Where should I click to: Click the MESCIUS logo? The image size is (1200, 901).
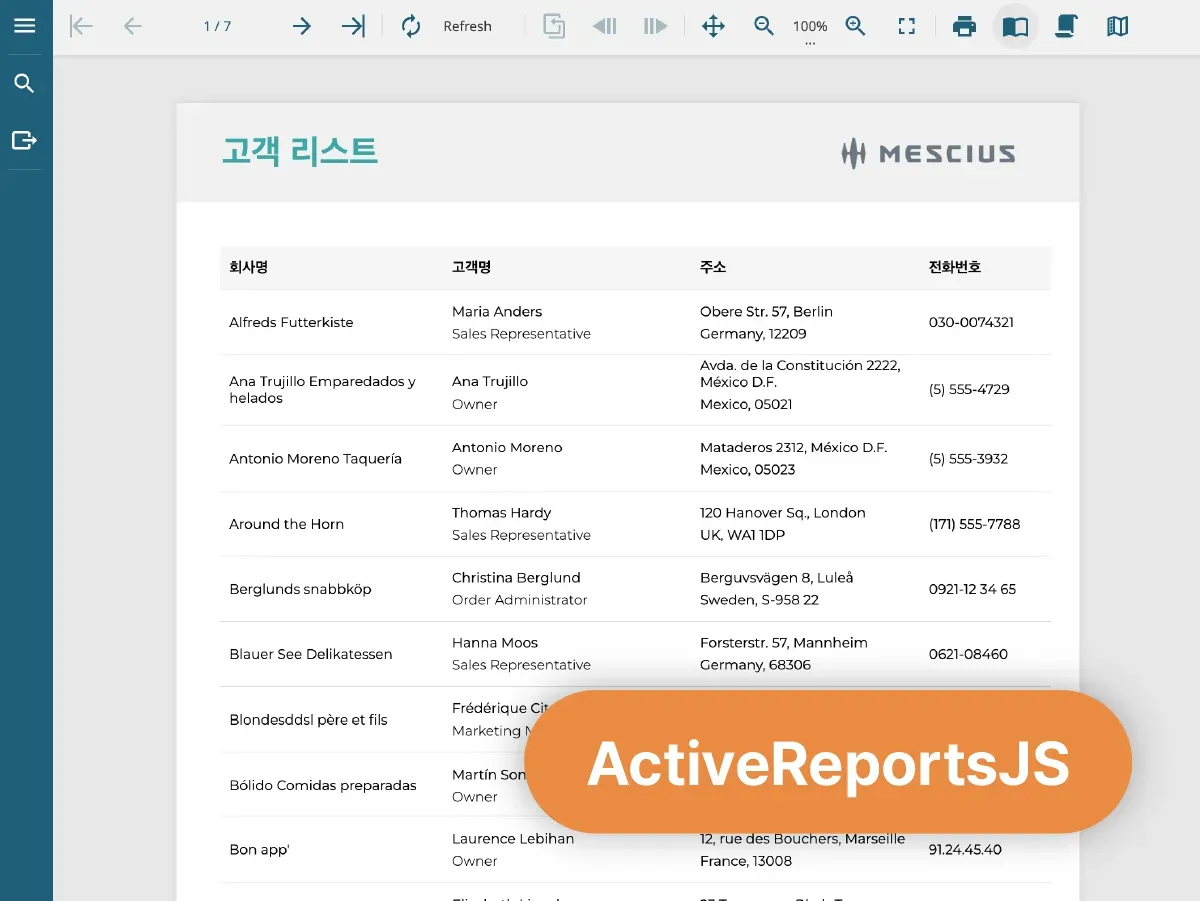pos(928,153)
